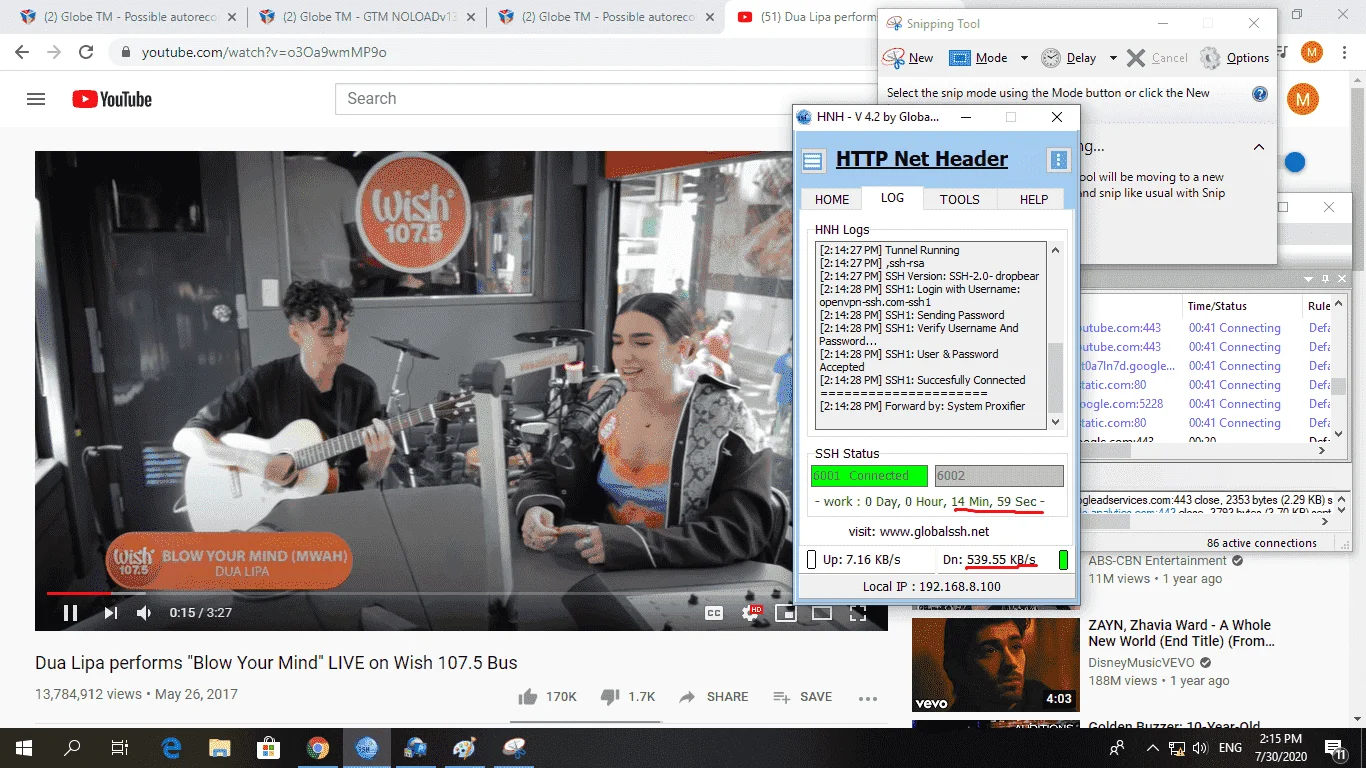
Task: Click the green '6001 Connected' SSH status
Action: click(869, 476)
